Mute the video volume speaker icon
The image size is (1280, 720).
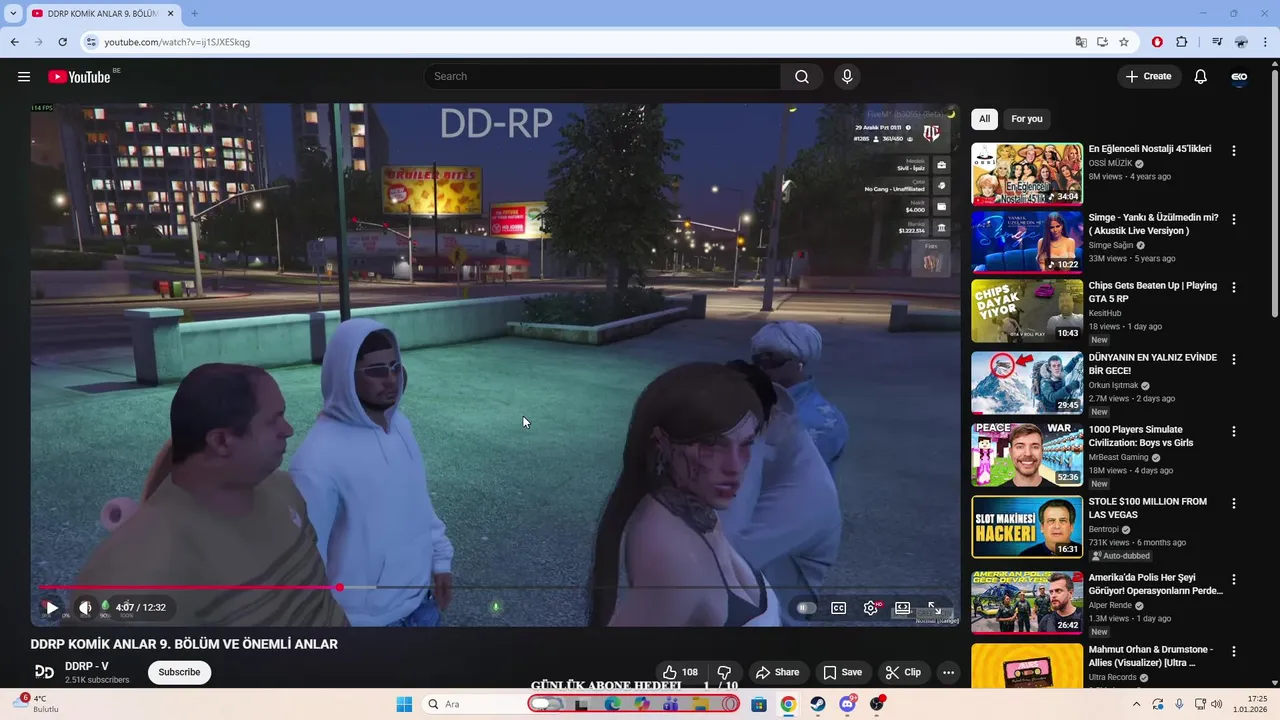pos(85,607)
